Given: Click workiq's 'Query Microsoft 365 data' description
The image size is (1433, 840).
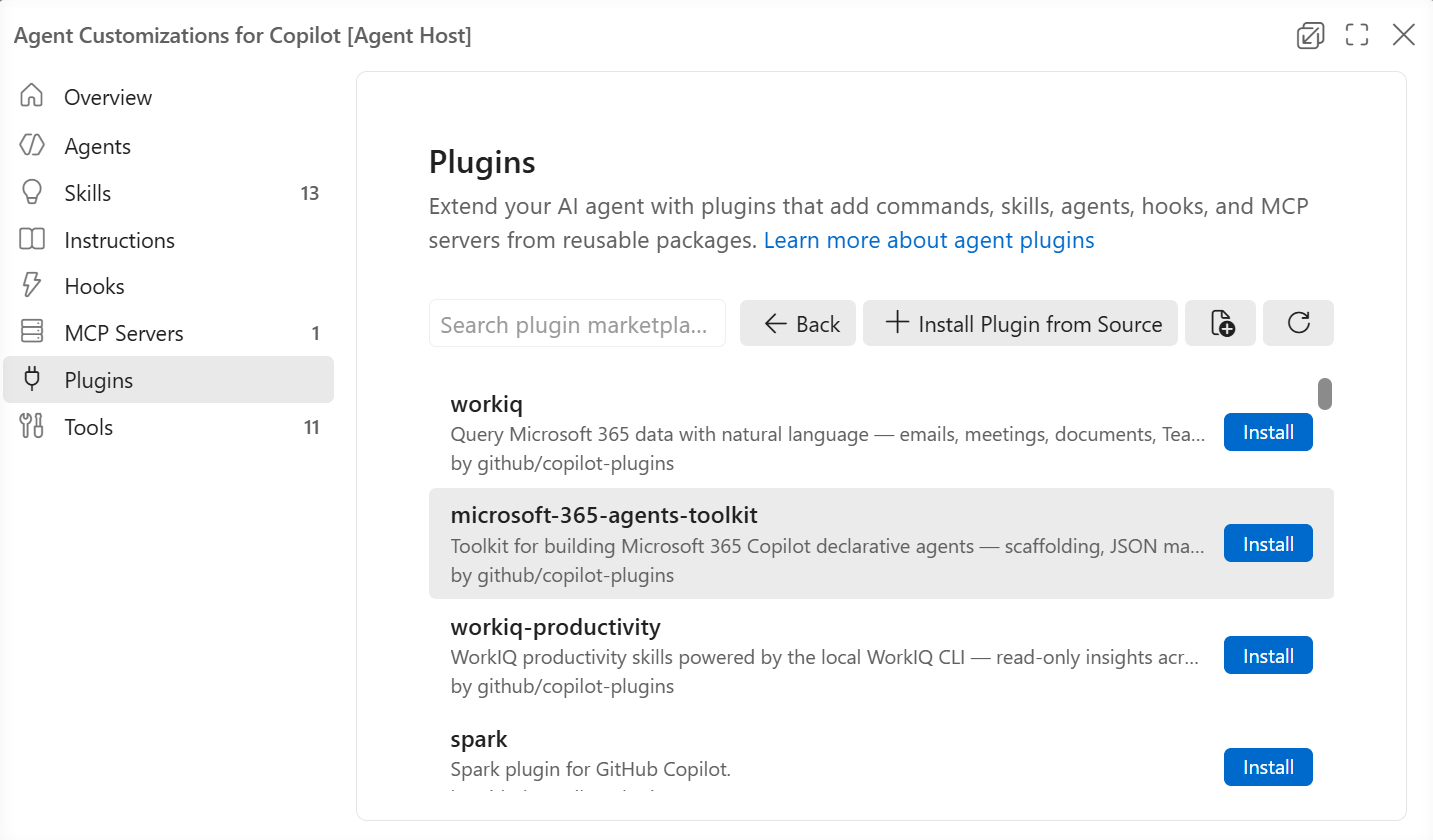Looking at the screenshot, I should pos(828,434).
